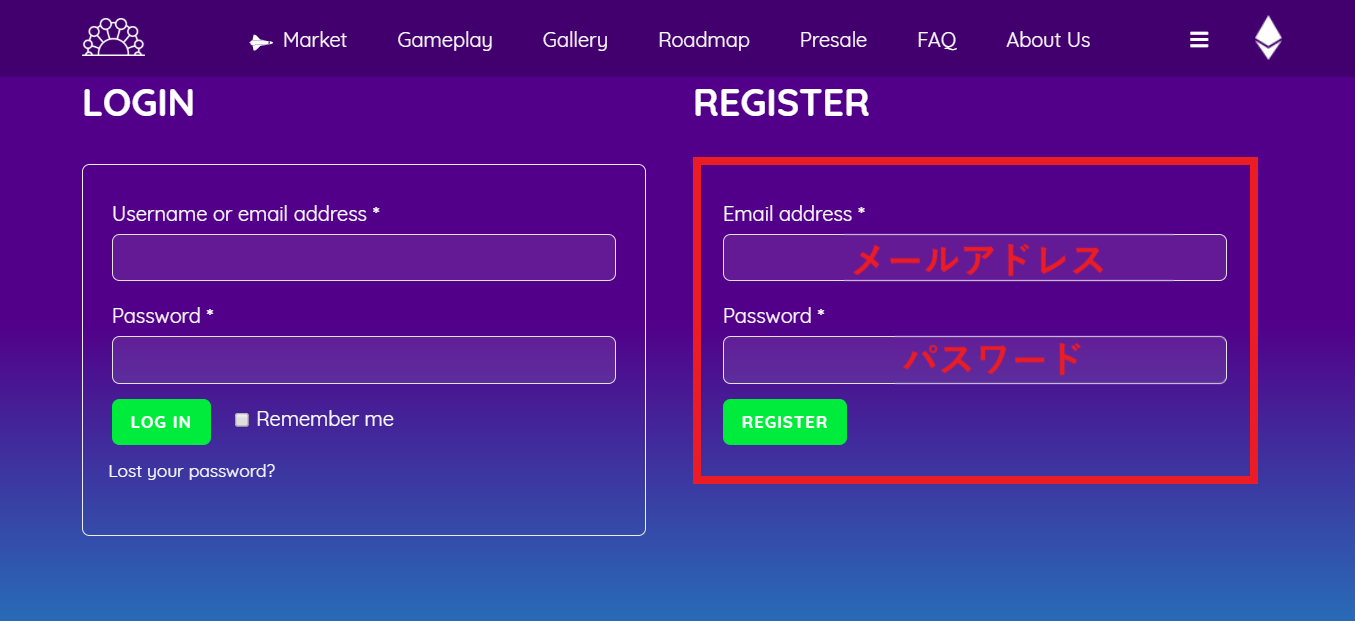The width and height of the screenshot is (1355, 621).
Task: Click the Remember me label text
Action: [325, 419]
